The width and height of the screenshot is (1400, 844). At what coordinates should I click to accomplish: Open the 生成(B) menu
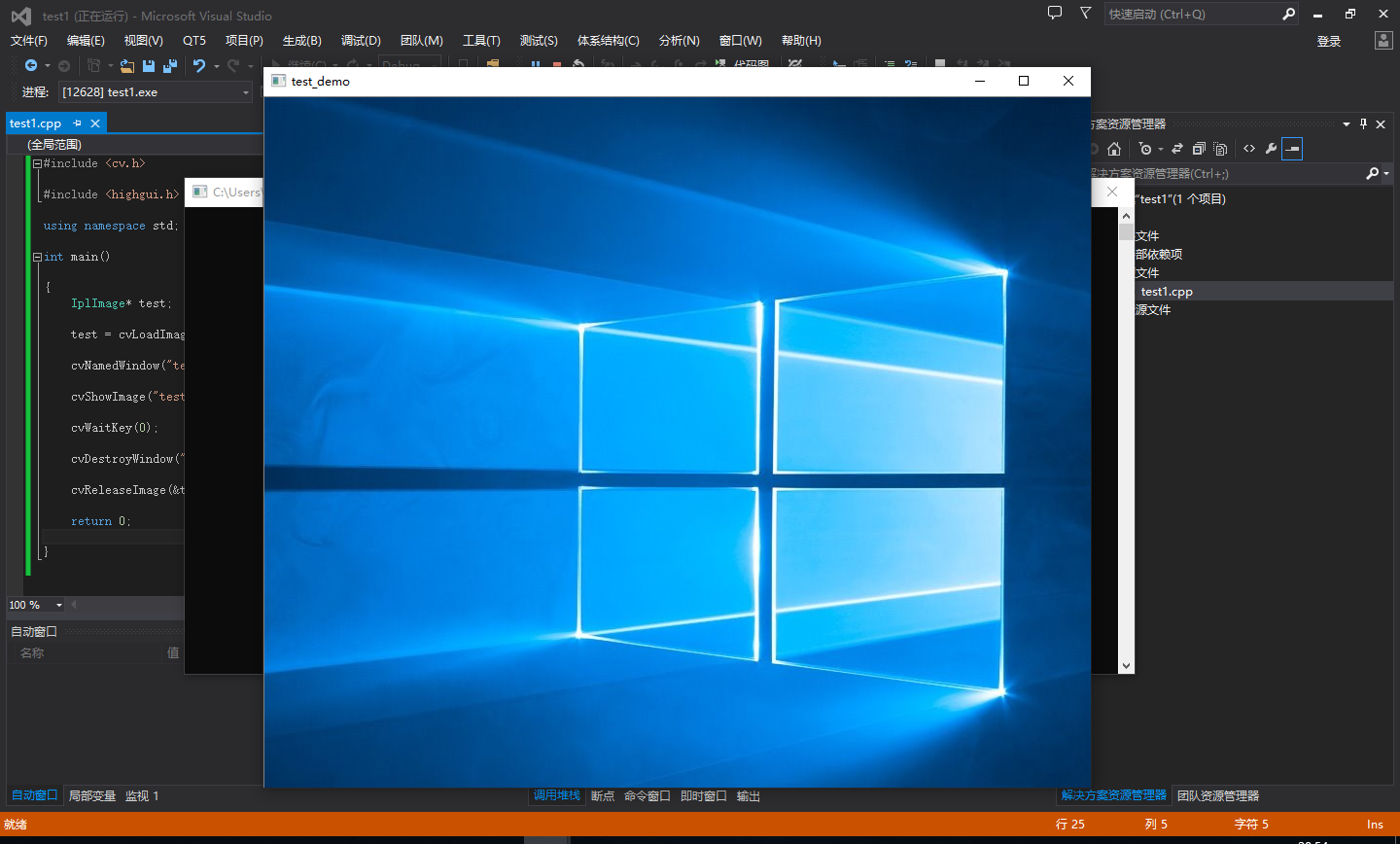[301, 40]
